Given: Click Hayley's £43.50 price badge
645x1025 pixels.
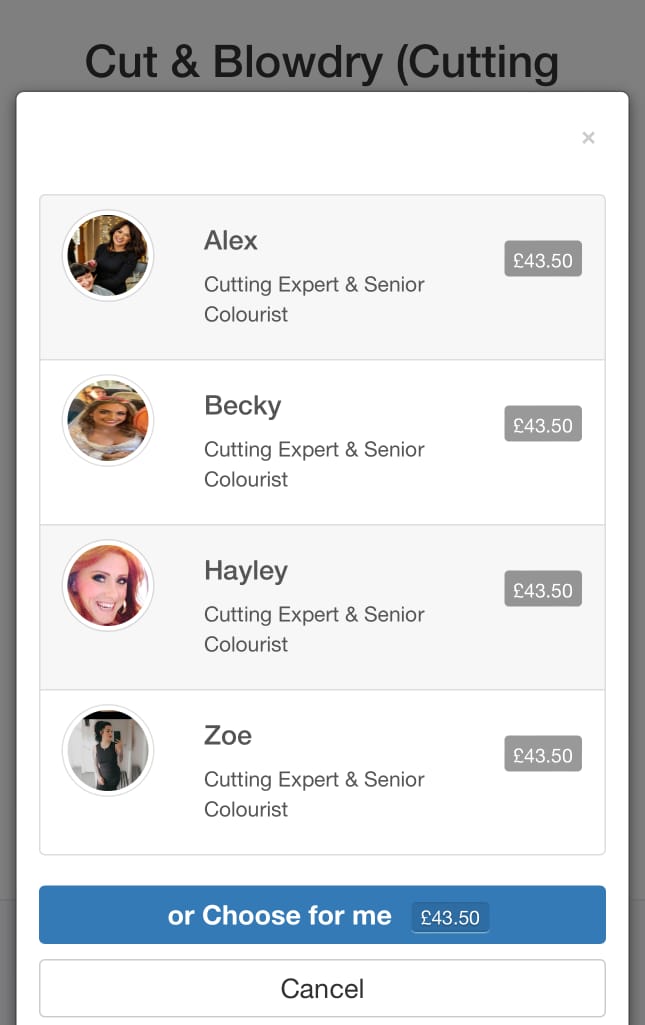Looking at the screenshot, I should pyautogui.click(x=543, y=590).
